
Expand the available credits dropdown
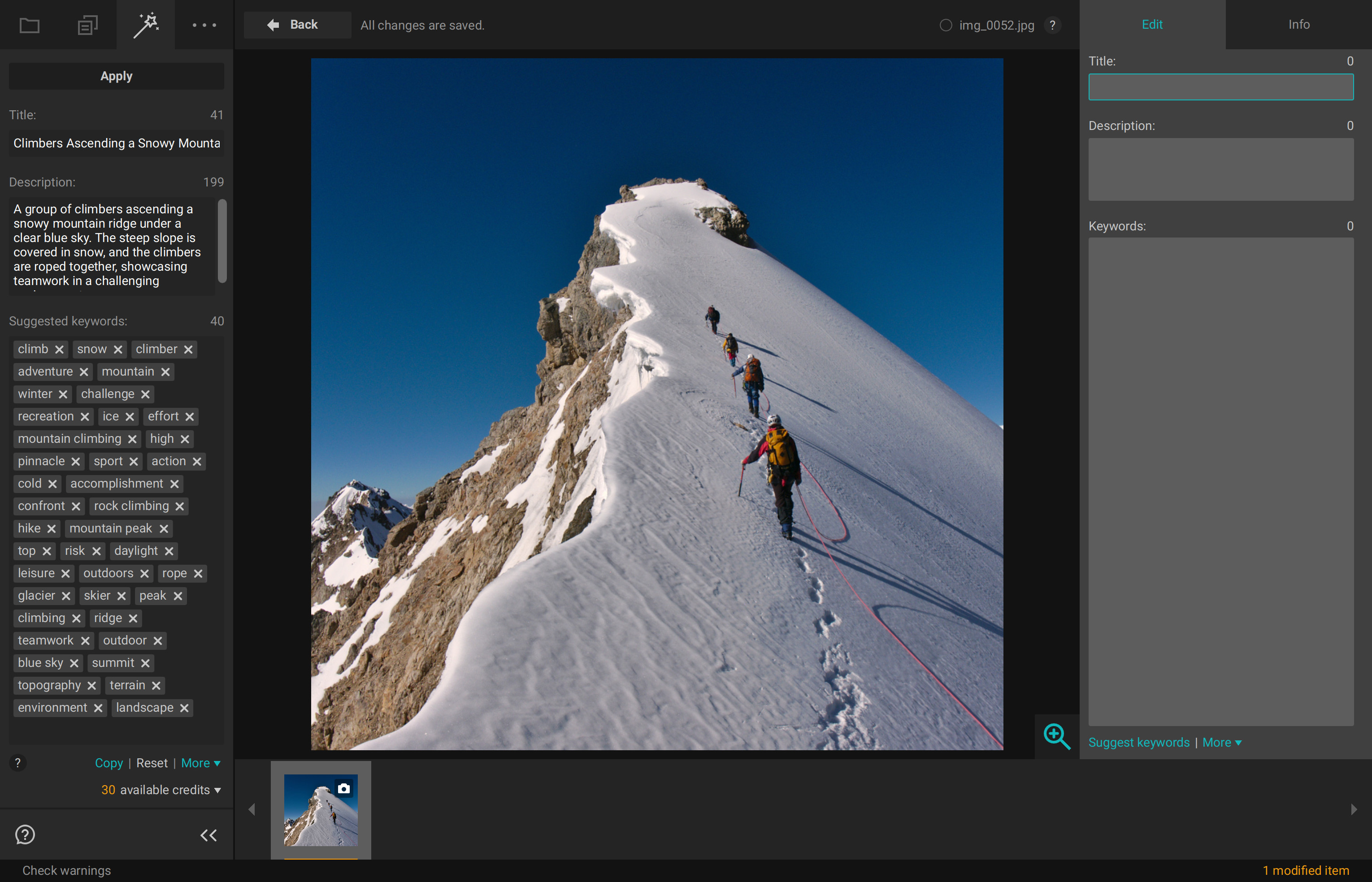(x=218, y=791)
